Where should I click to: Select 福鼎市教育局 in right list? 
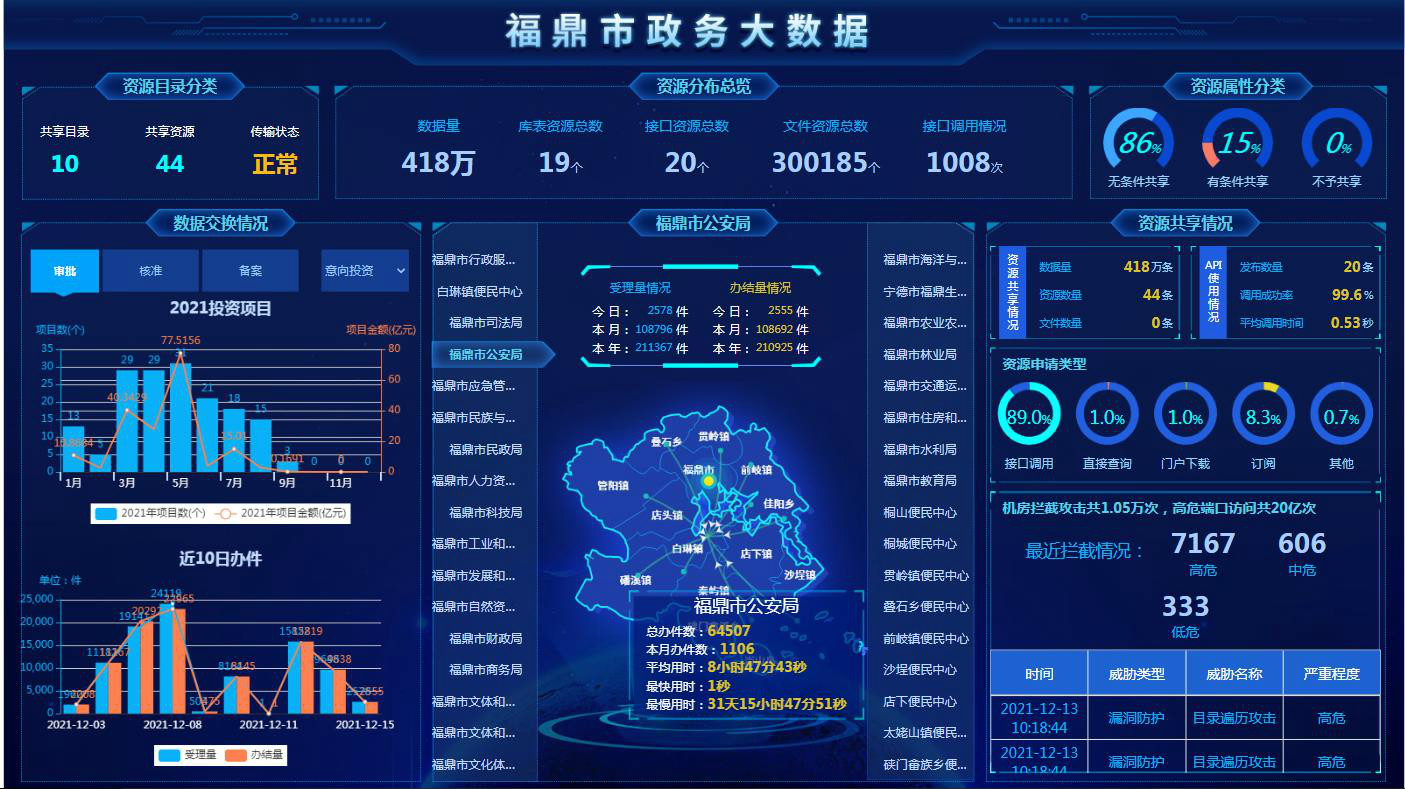tap(919, 479)
